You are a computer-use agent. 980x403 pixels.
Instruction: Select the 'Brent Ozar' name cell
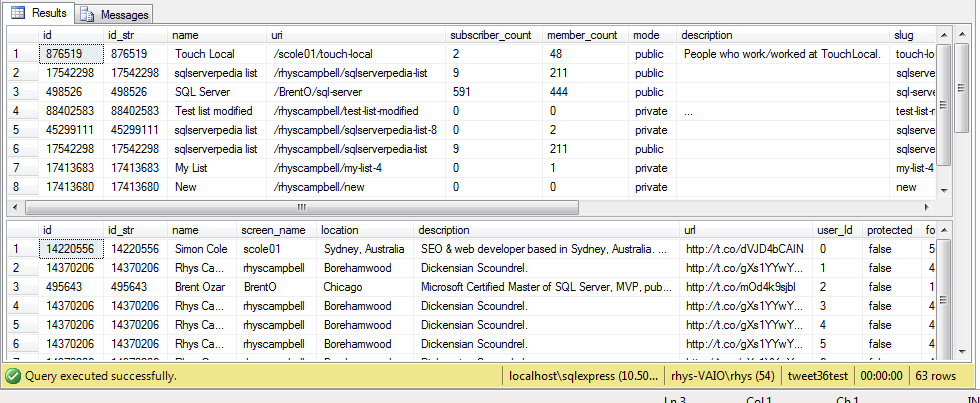point(202,287)
